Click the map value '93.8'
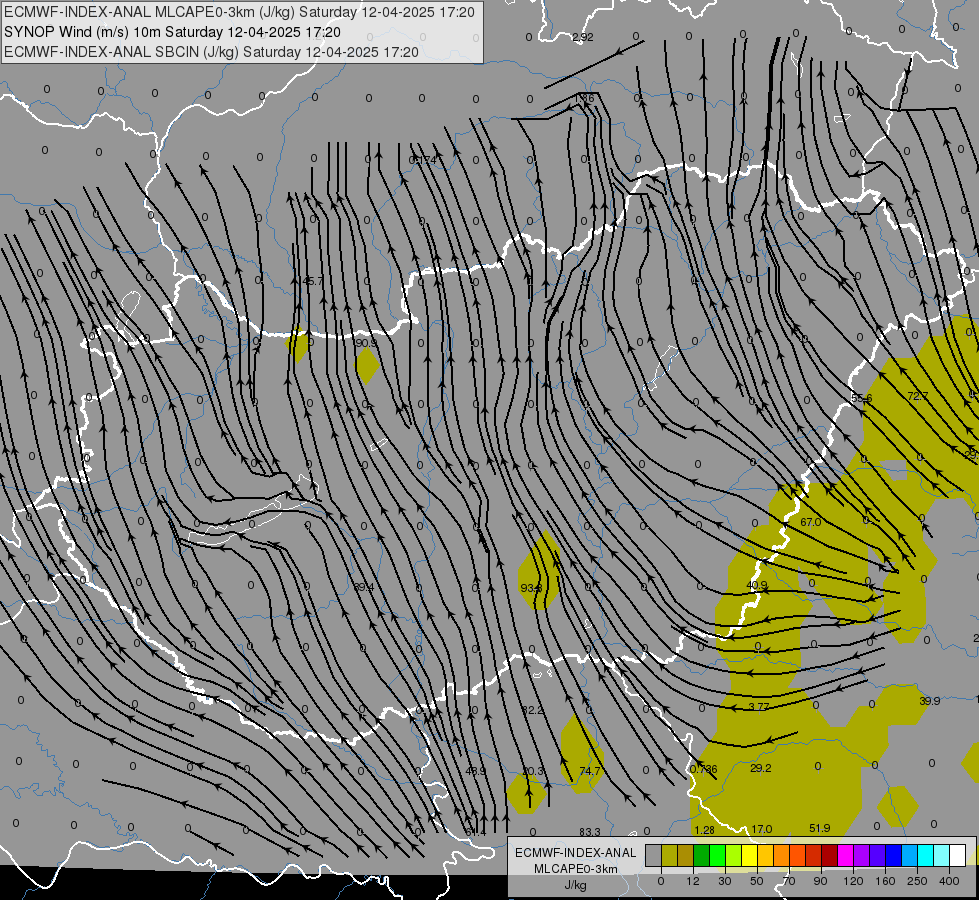This screenshot has height=900, width=979. (531, 588)
